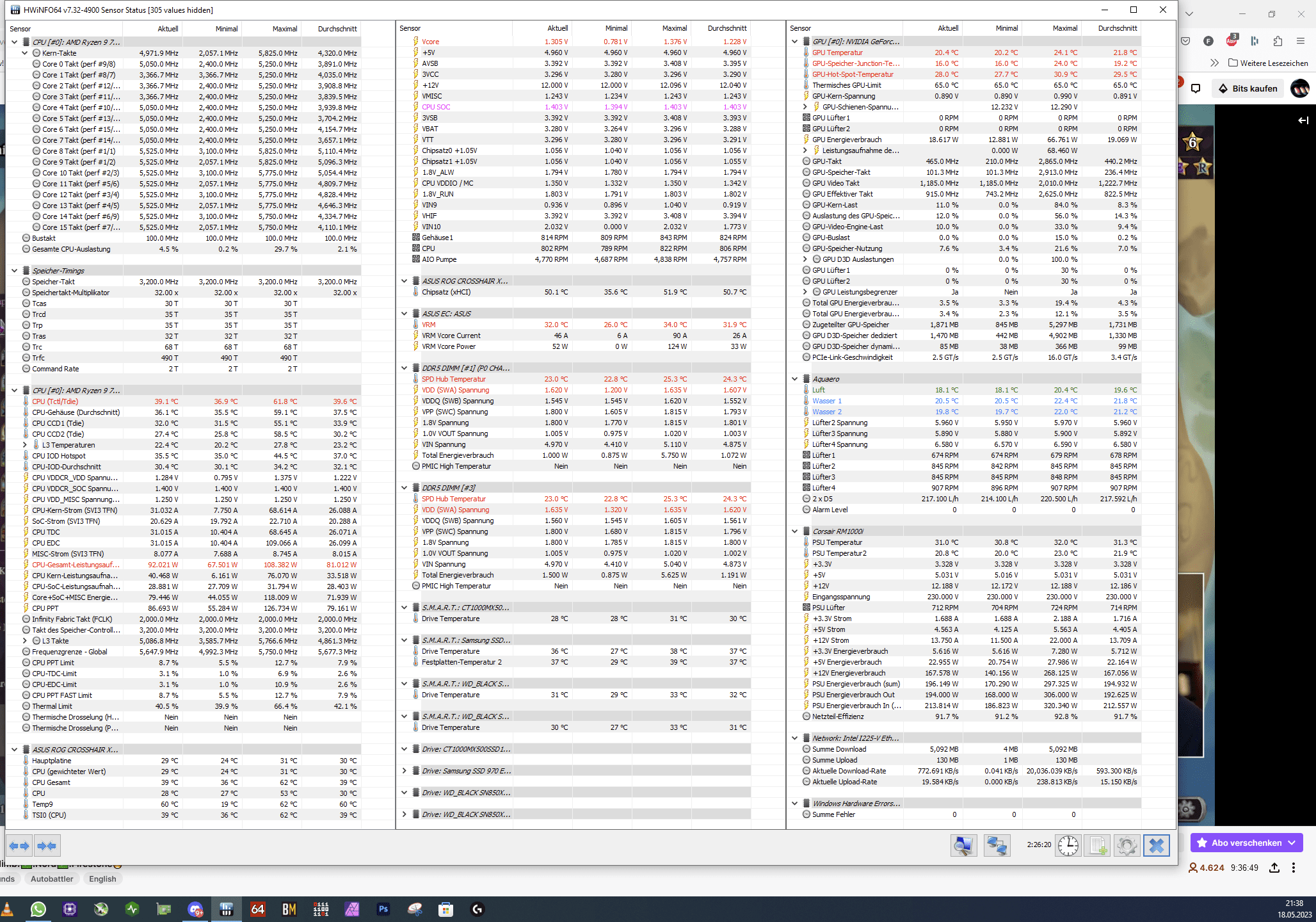This screenshot has height=922, width=1316.
Task: Click the Abo verschenken button
Action: pyautogui.click(x=1246, y=843)
